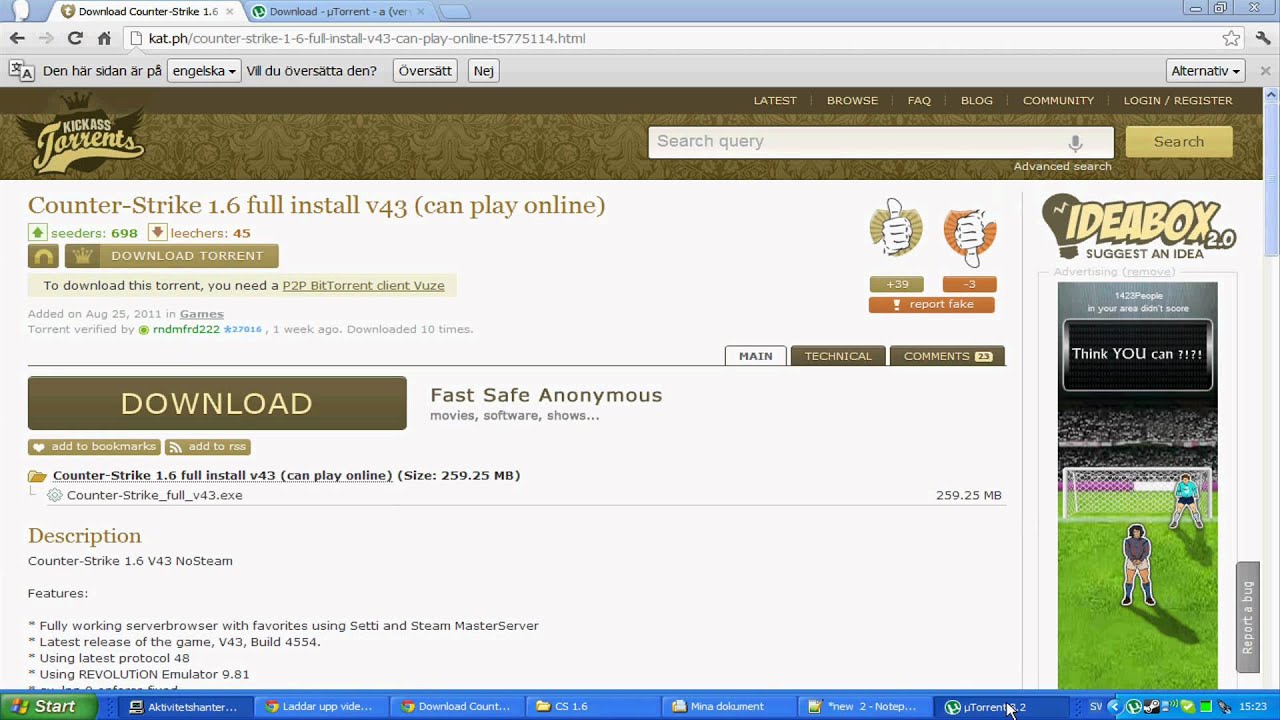Screen dimensions: 1280x720
Task: Click the Counter-Strike 1.6 full install v43 folder link
Action: point(222,476)
